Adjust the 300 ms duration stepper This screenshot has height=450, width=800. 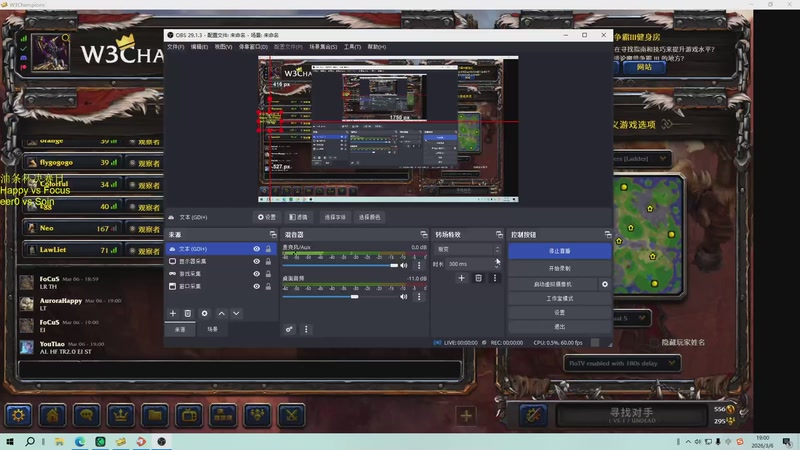coord(497,264)
